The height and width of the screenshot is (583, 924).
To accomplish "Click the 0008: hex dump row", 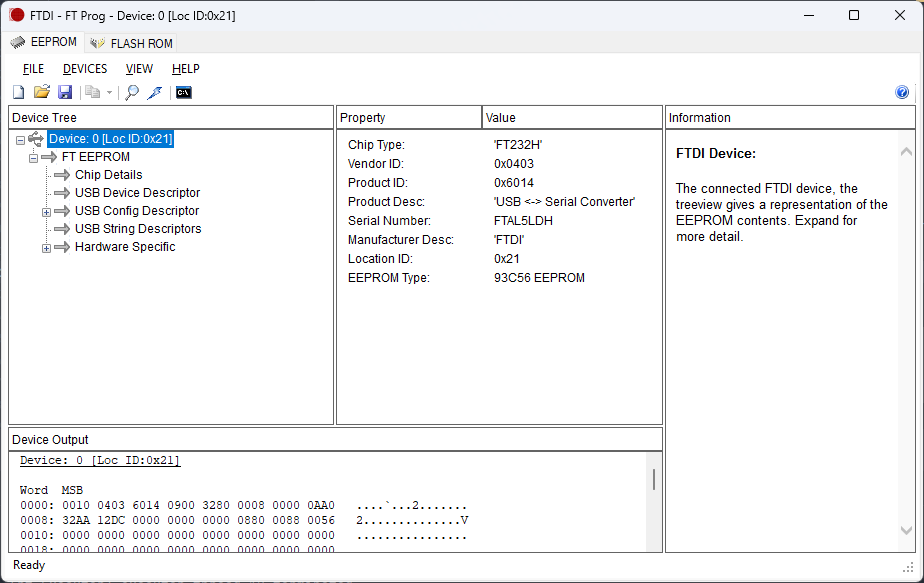I will pyautogui.click(x=244, y=520).
